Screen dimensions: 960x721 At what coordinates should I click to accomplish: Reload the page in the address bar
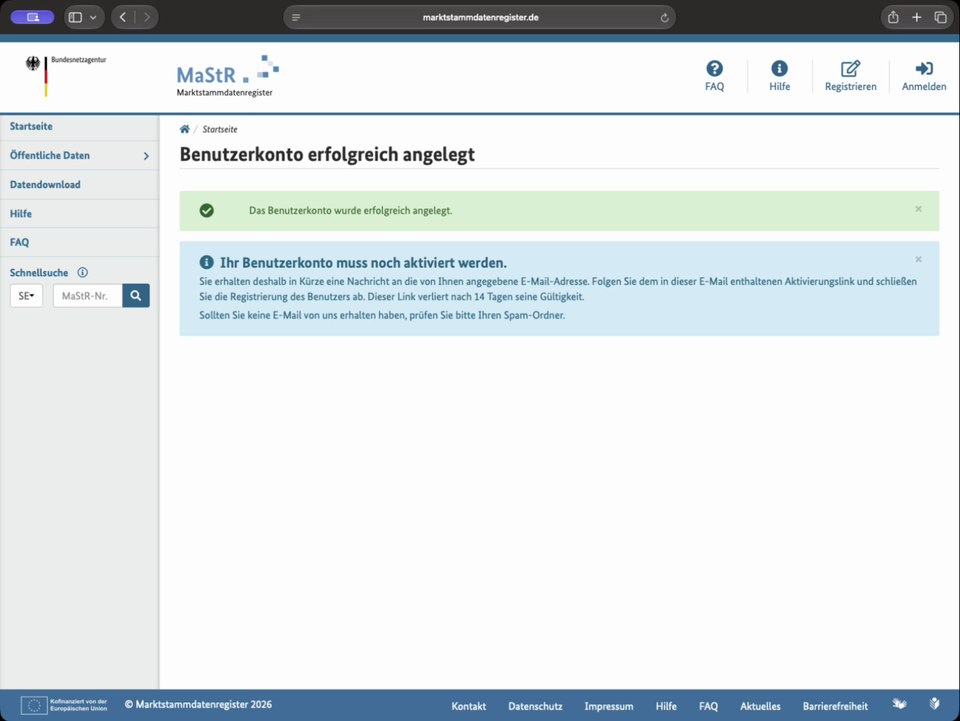(x=664, y=18)
